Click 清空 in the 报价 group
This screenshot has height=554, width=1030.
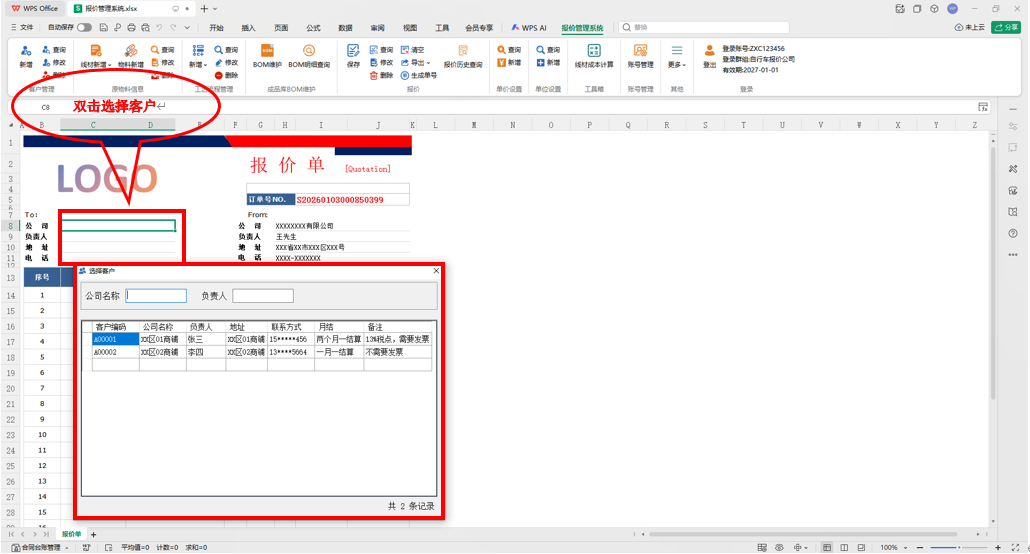point(413,50)
